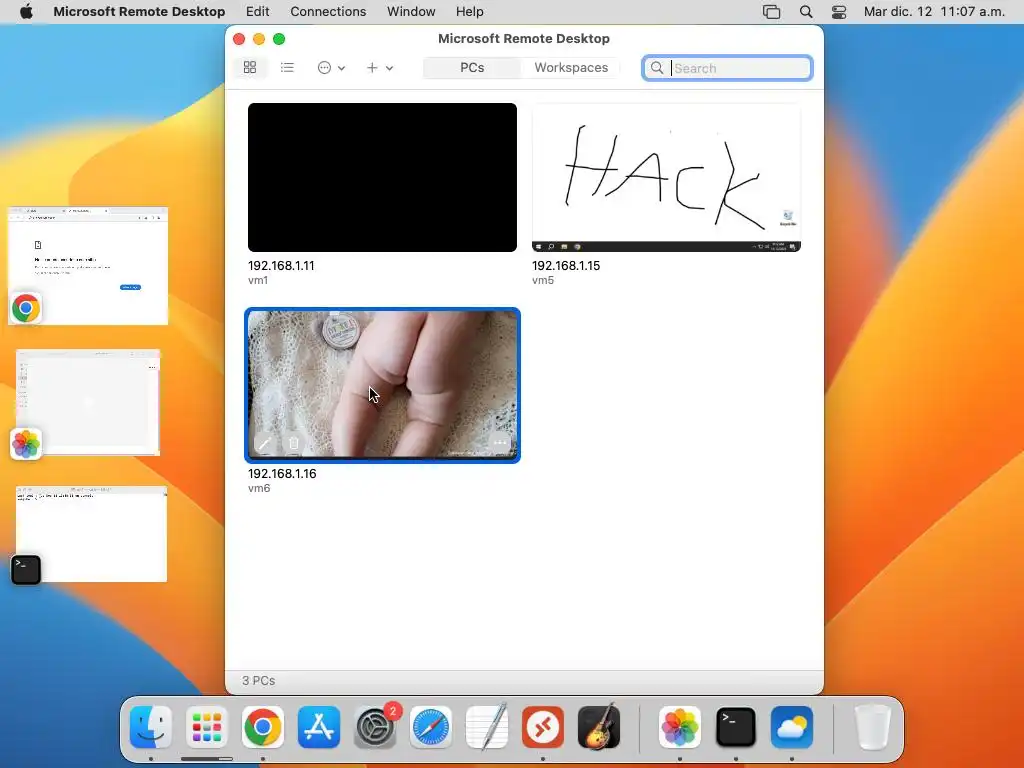The width and height of the screenshot is (1024, 768).
Task: Switch to grid view of PCs
Action: tap(249, 67)
